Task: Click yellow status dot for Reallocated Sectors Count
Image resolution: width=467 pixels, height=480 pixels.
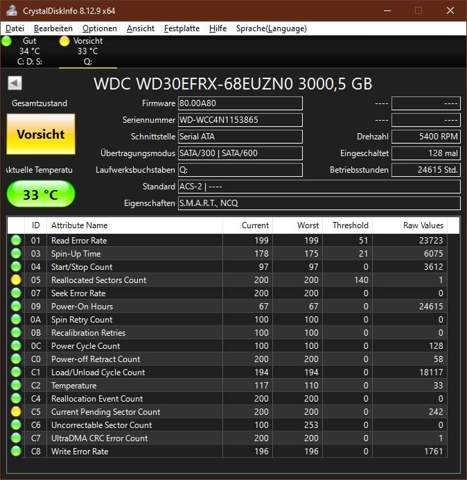Action: (16, 280)
